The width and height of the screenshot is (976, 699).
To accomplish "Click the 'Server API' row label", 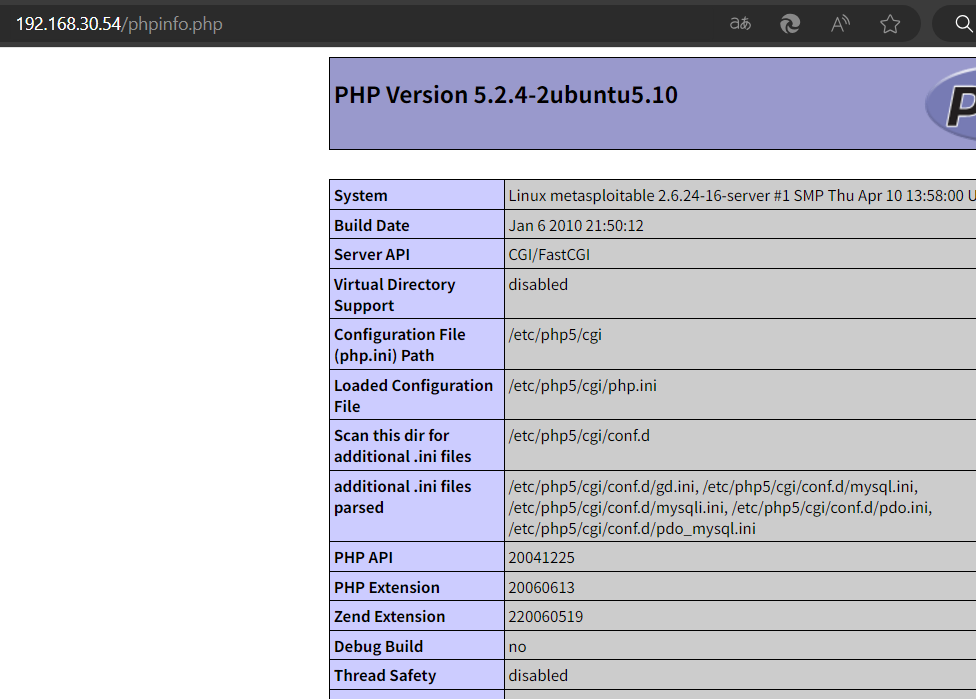I will coord(372,255).
